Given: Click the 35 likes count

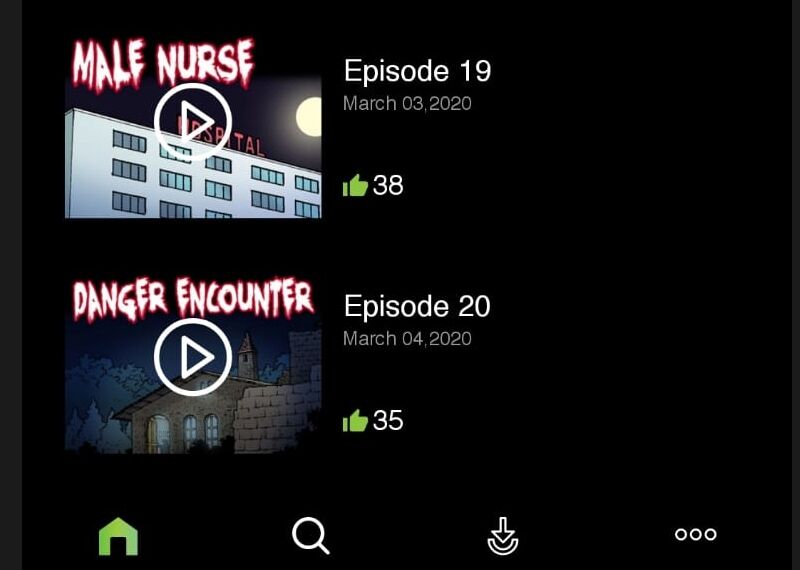Looking at the screenshot, I should click(388, 421).
